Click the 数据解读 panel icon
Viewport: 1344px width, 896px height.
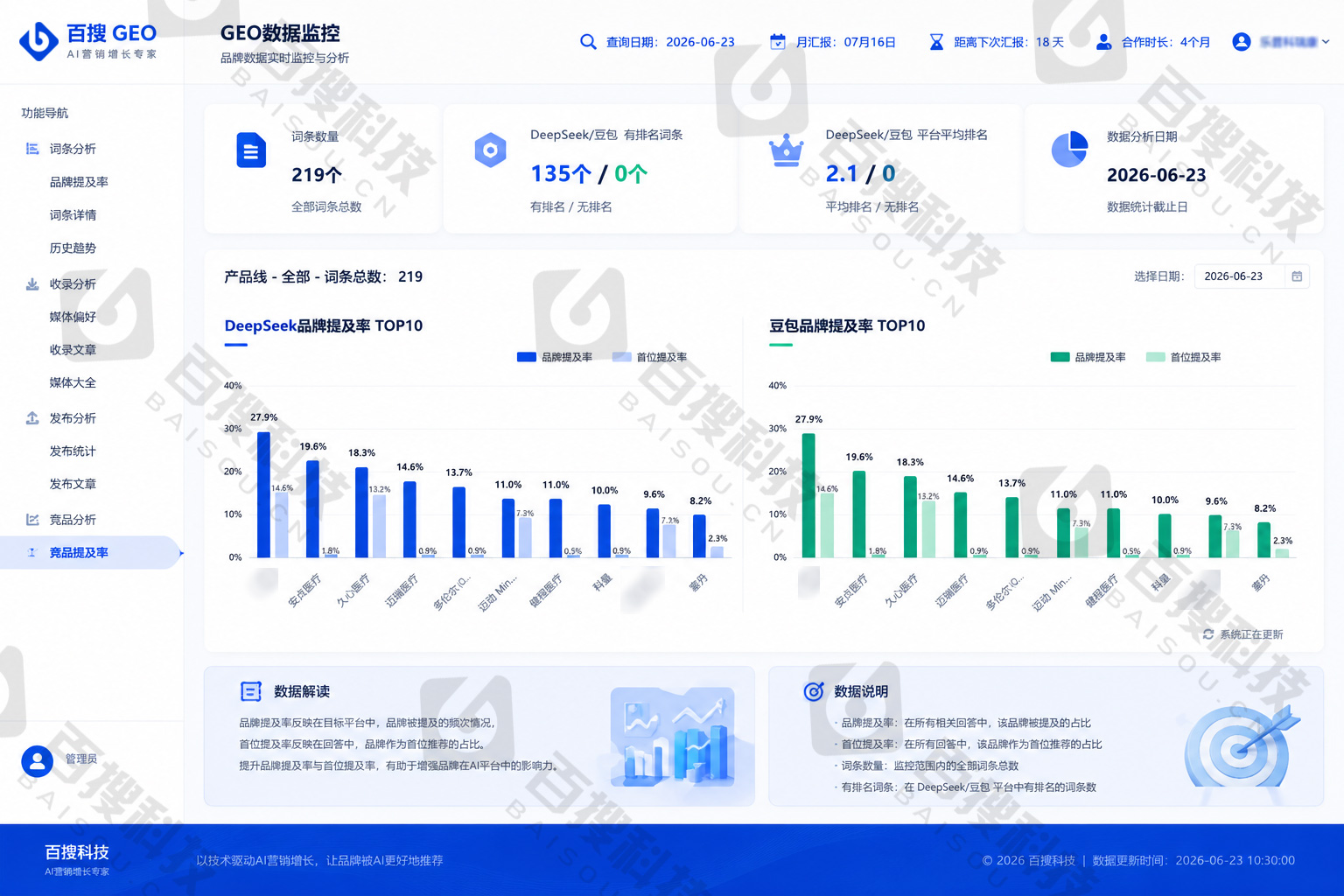[x=251, y=691]
